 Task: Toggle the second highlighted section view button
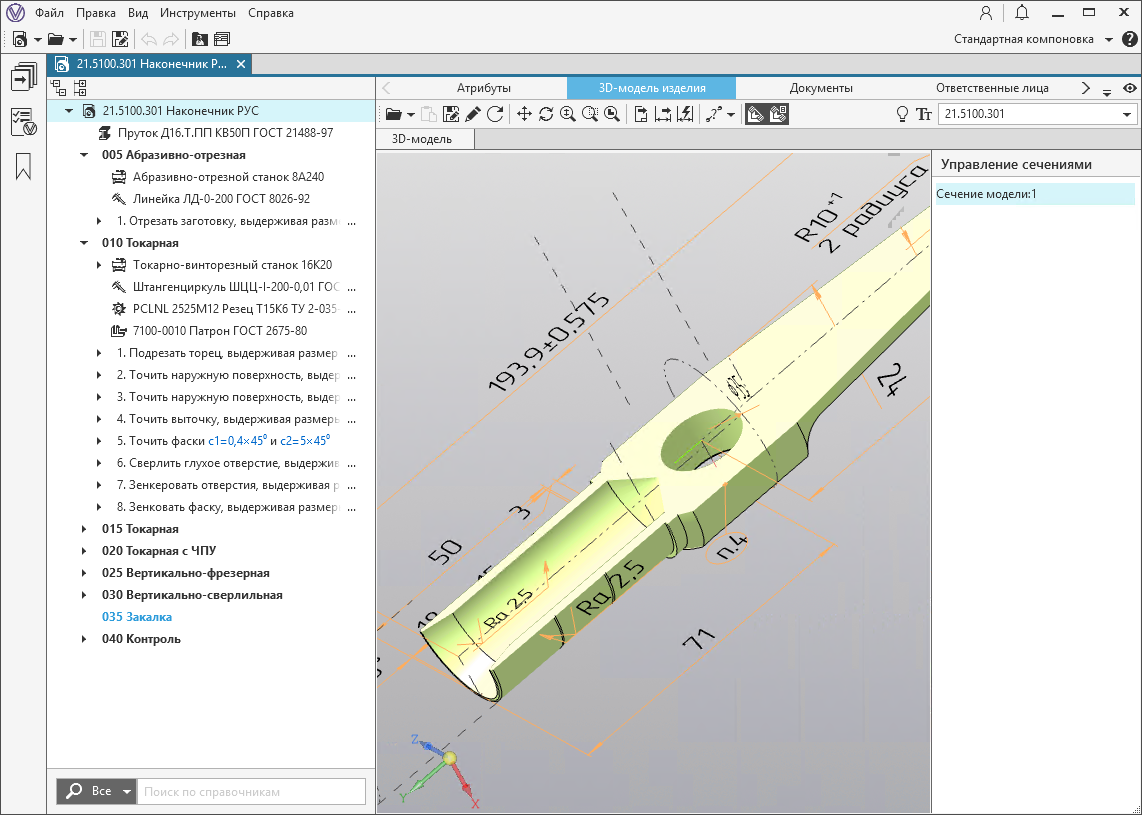point(778,114)
